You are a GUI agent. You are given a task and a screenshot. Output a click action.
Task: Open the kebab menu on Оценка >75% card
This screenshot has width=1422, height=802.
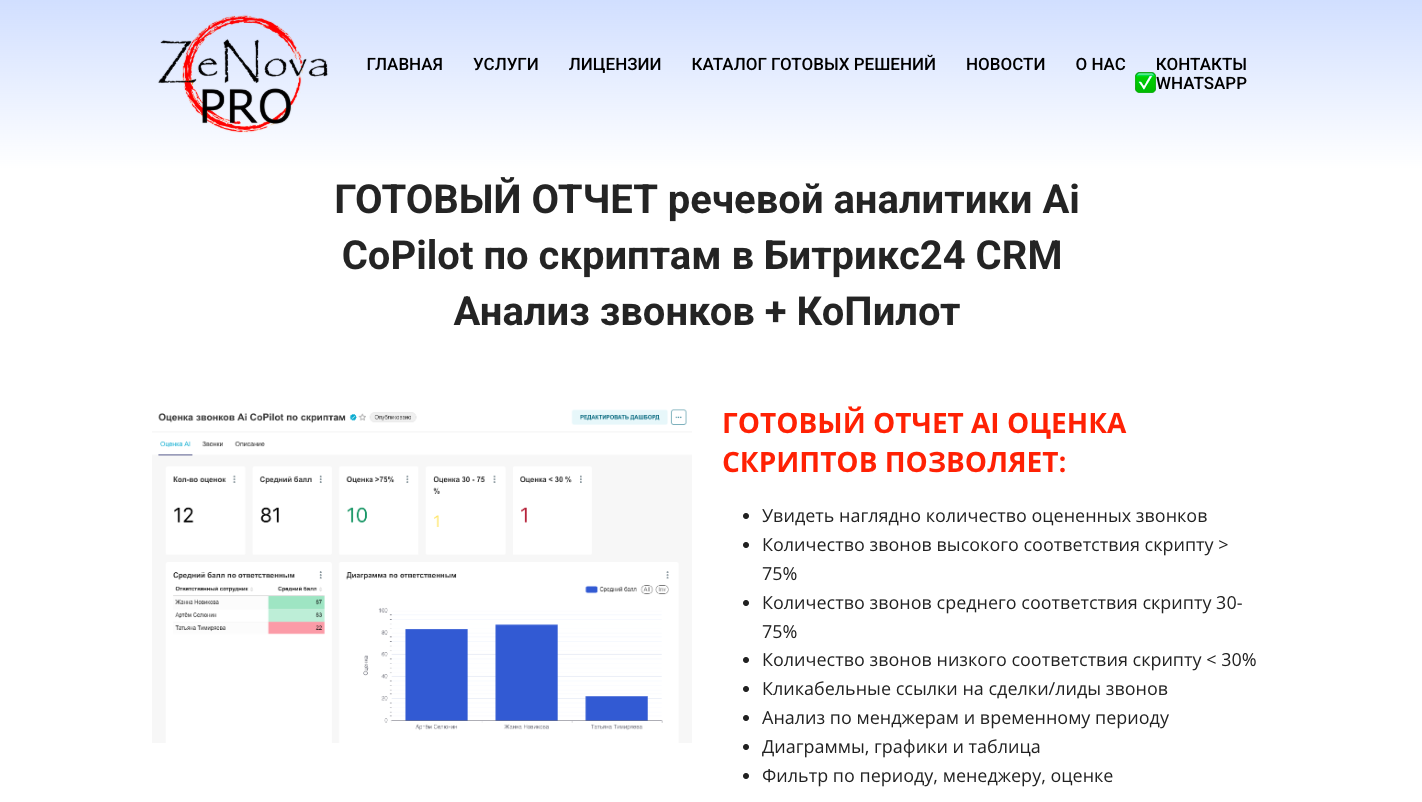(x=408, y=480)
